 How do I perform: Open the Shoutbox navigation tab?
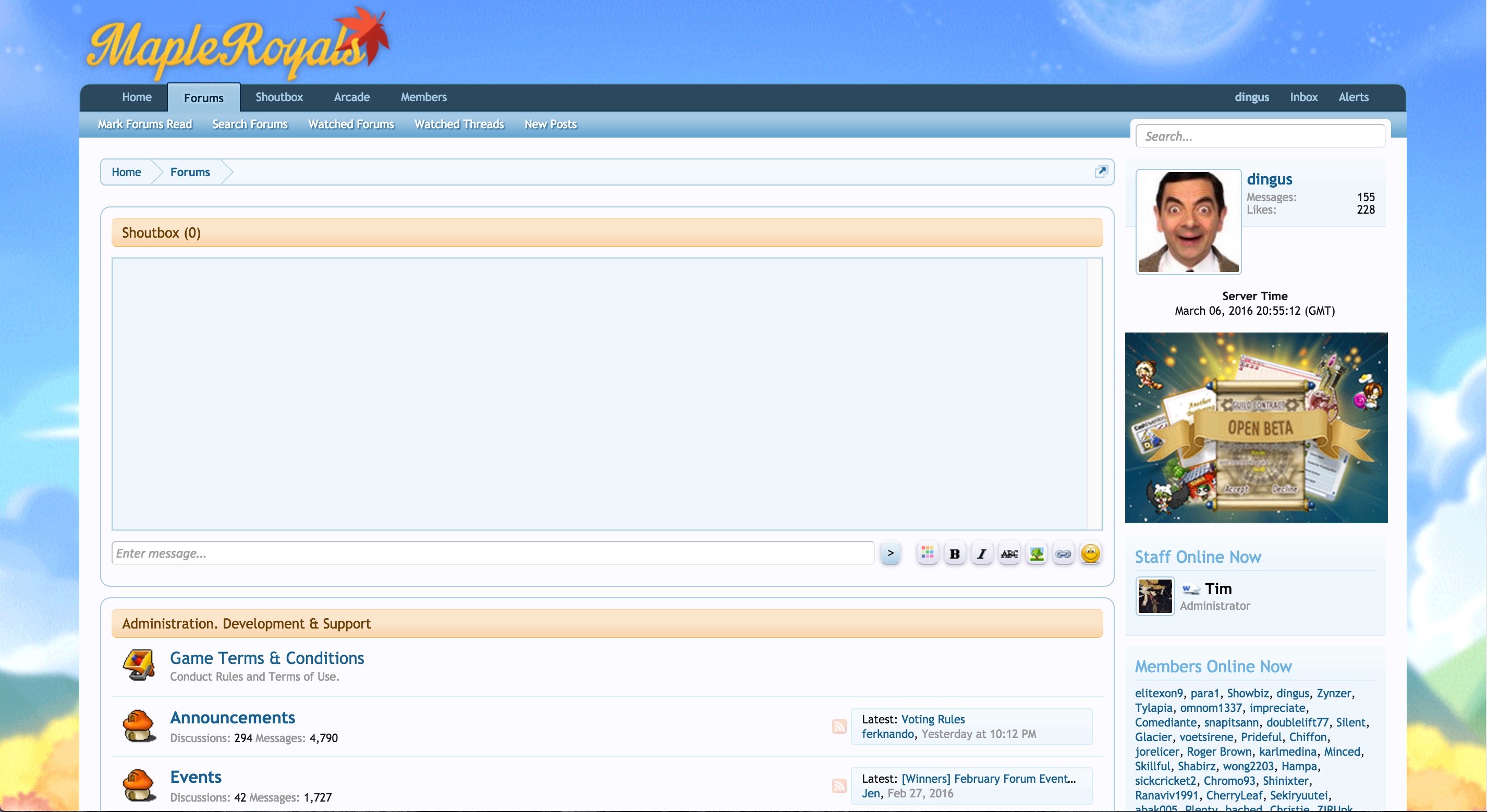pos(279,97)
